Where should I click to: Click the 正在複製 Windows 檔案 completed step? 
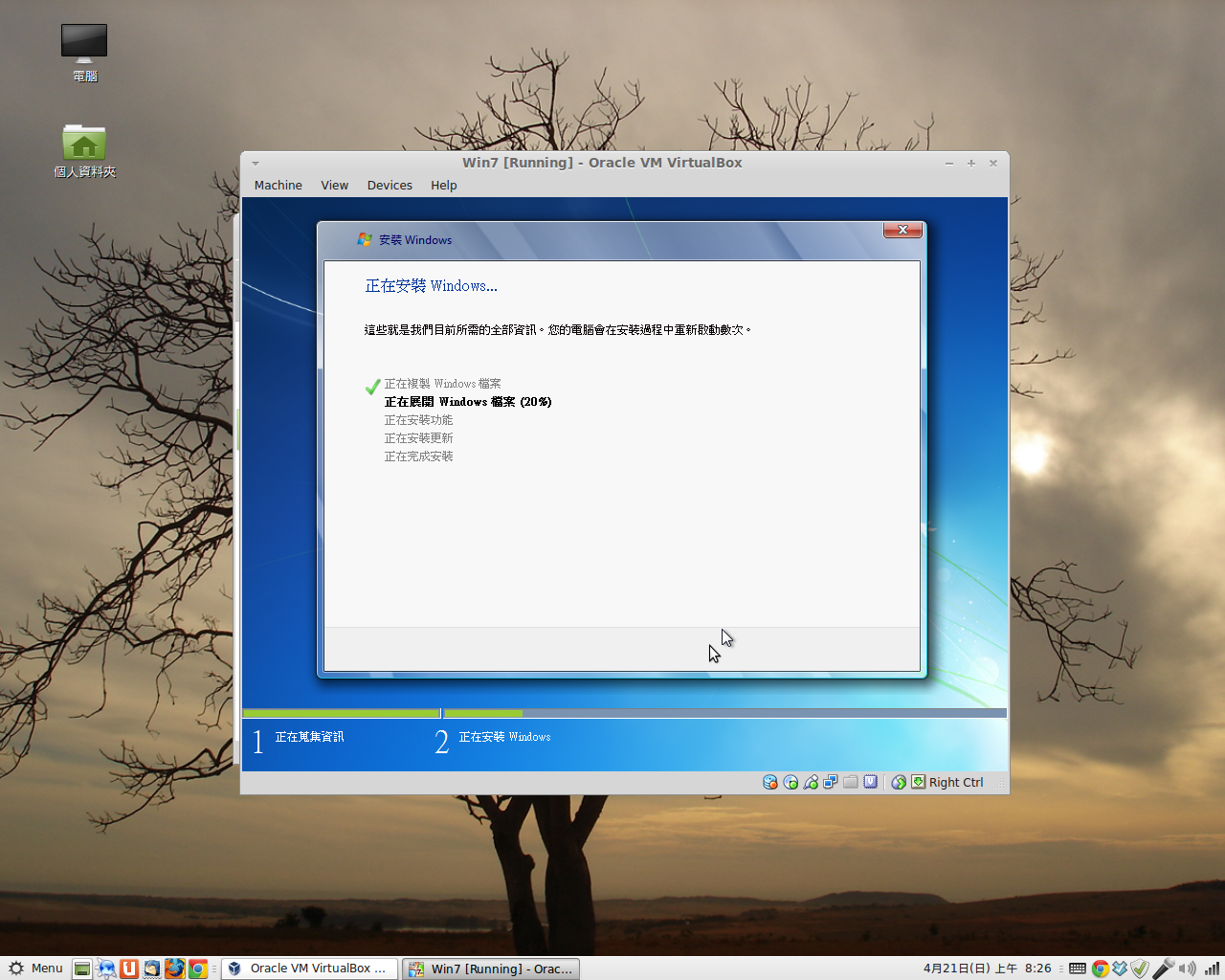pyautogui.click(x=442, y=384)
